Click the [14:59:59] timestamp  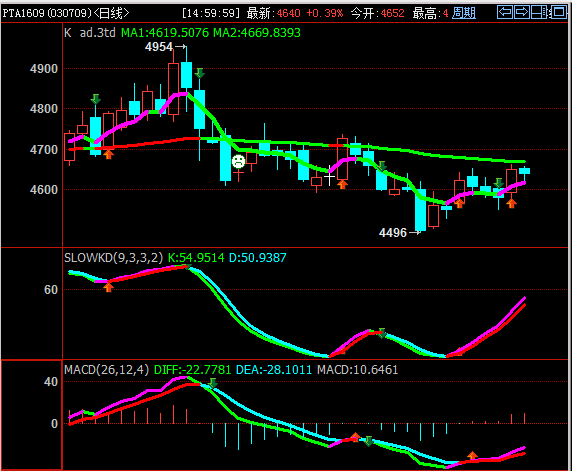tap(211, 13)
